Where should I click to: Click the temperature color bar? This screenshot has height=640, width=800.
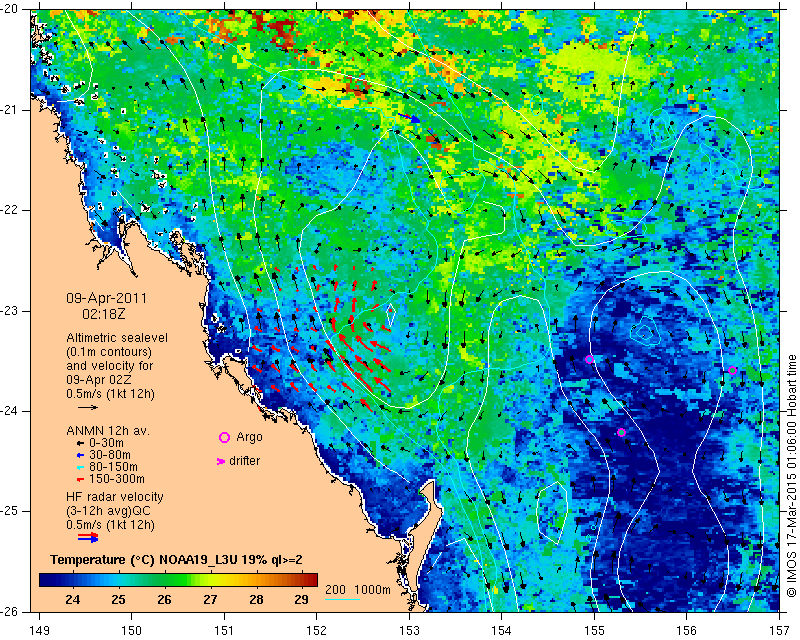pos(178,580)
